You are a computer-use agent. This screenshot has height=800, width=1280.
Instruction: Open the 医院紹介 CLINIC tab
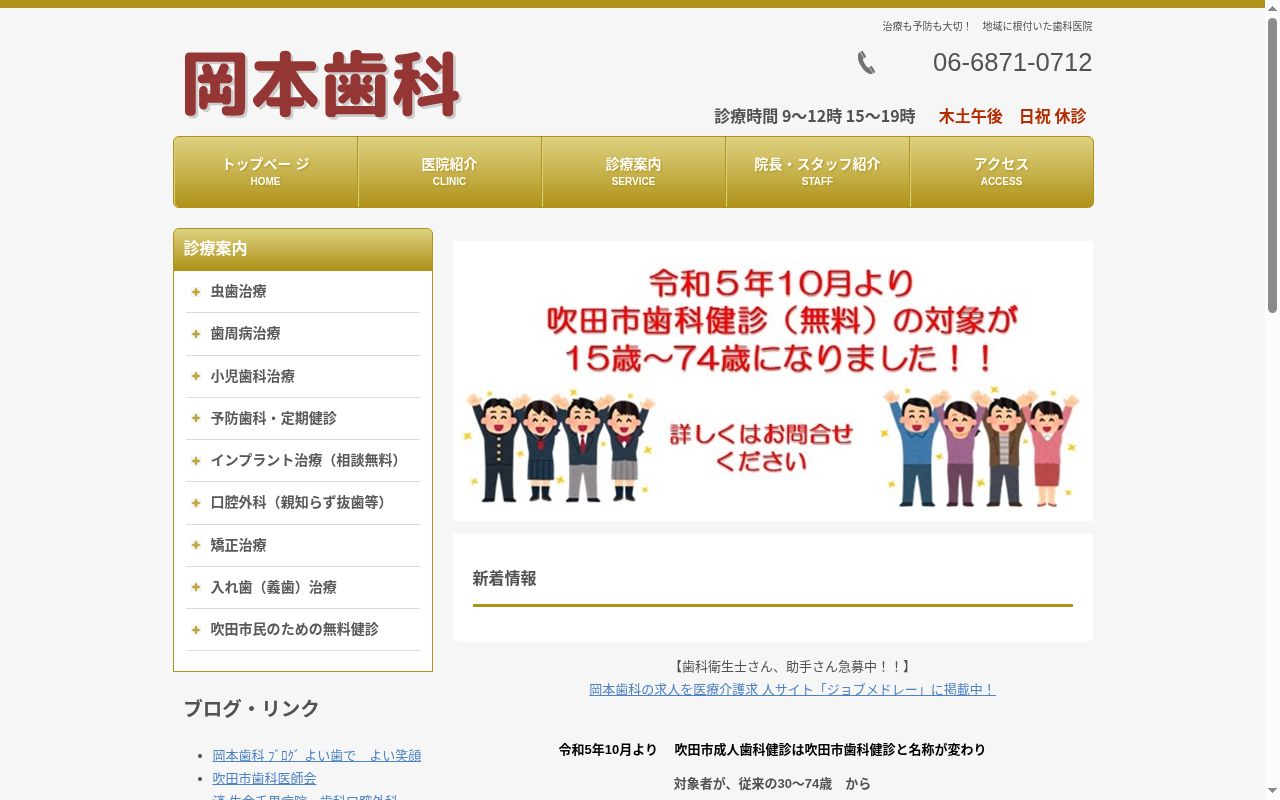coord(450,172)
